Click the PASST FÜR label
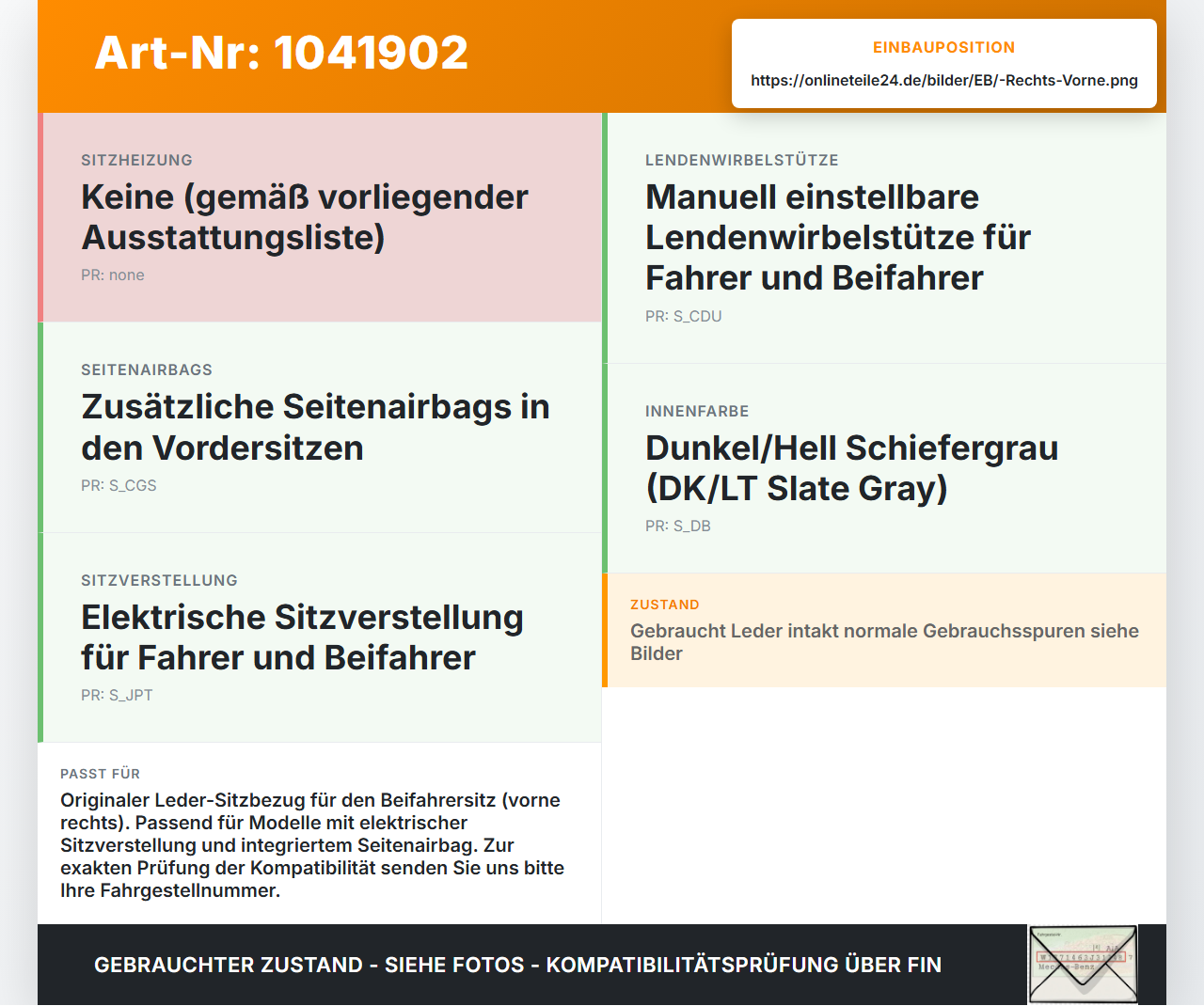Image resolution: width=1204 pixels, height=1006 pixels. pyautogui.click(x=100, y=774)
